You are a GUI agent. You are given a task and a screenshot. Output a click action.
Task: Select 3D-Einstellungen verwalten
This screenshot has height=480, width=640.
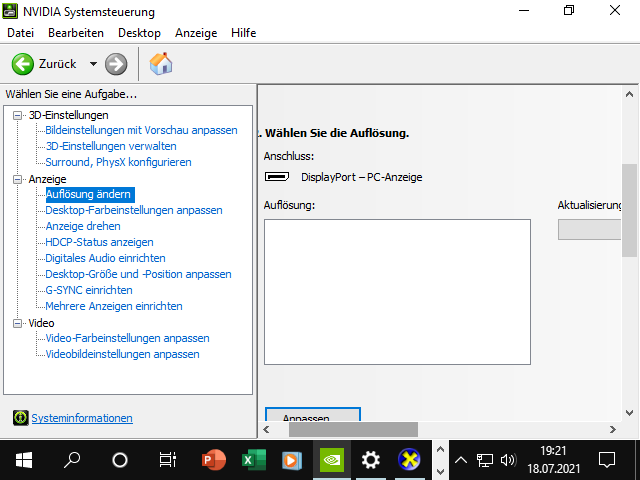point(111,146)
